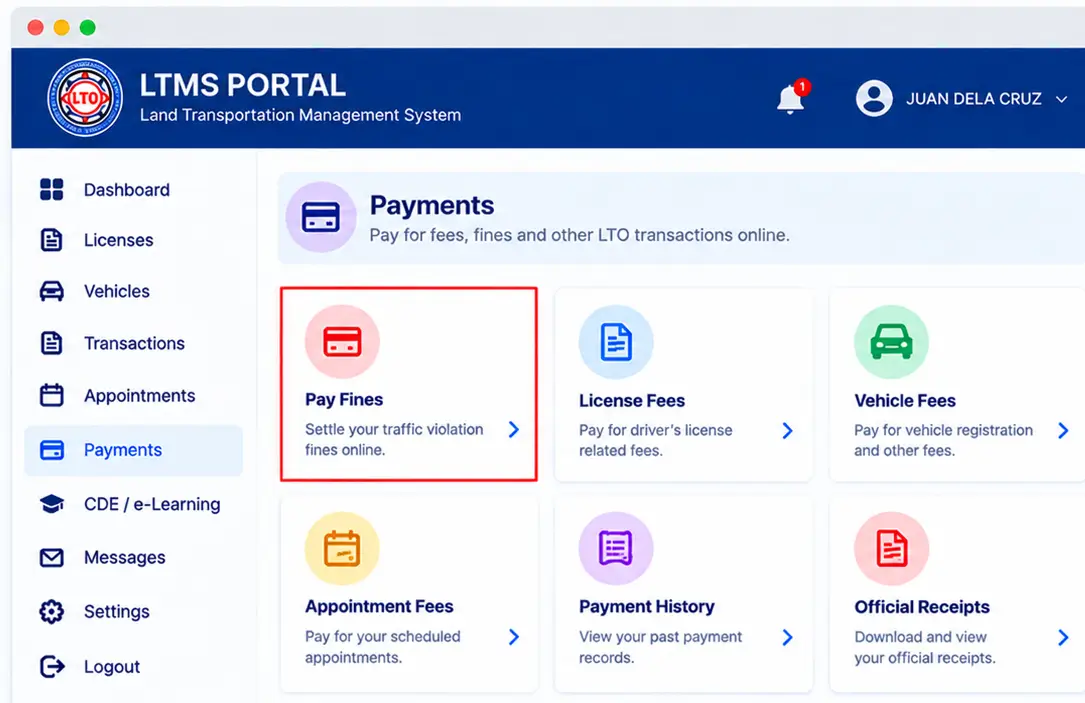Click the Dashboard grid icon

click(x=52, y=190)
